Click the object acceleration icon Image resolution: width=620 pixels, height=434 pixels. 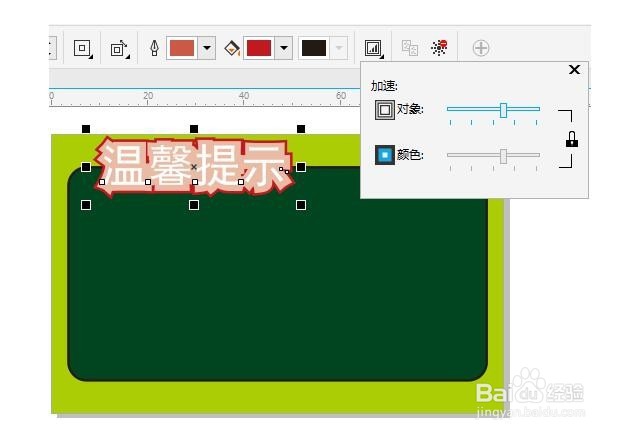point(384,109)
